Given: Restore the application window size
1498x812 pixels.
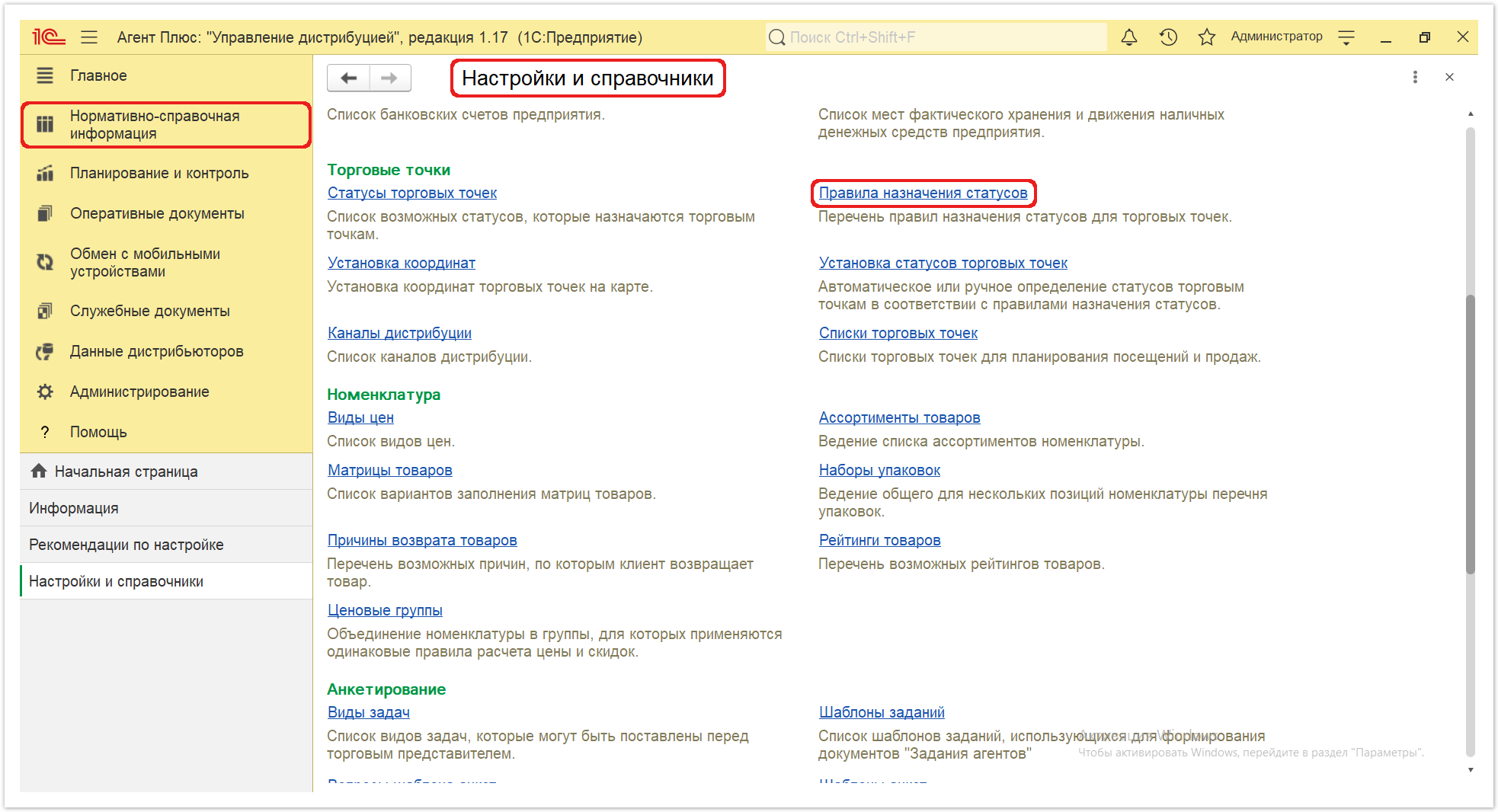Looking at the screenshot, I should click(x=1424, y=37).
